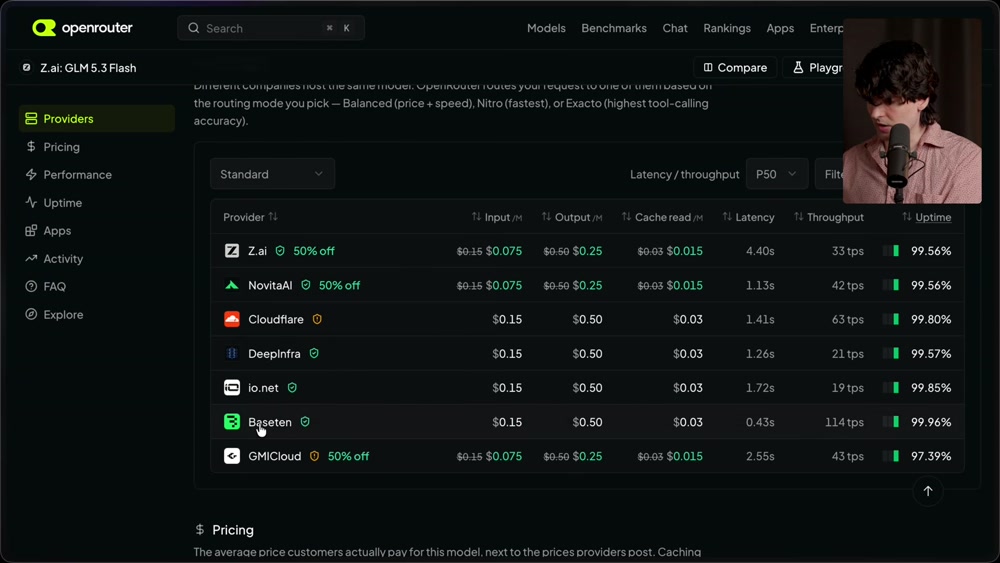Click the green shield badge next to DeepInfra
Screen dimensions: 1000x563
click(314, 353)
